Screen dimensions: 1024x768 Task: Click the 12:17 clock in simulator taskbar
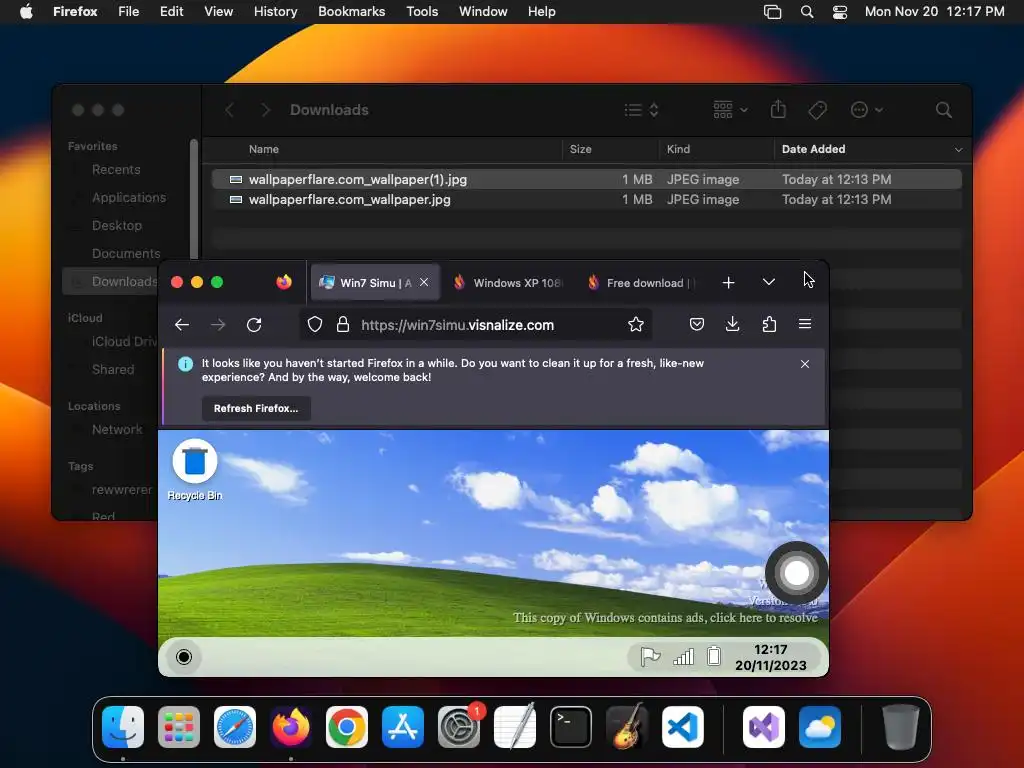coord(771,657)
